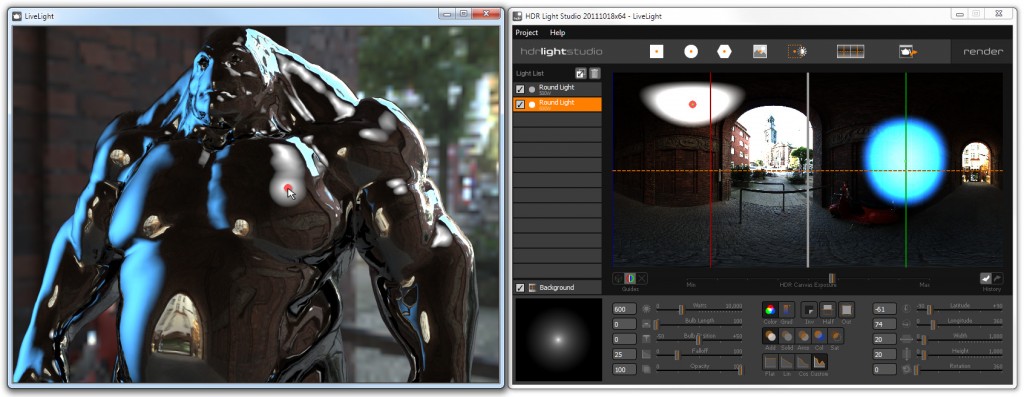
Task: Click the Width value field
Action: 885,339
